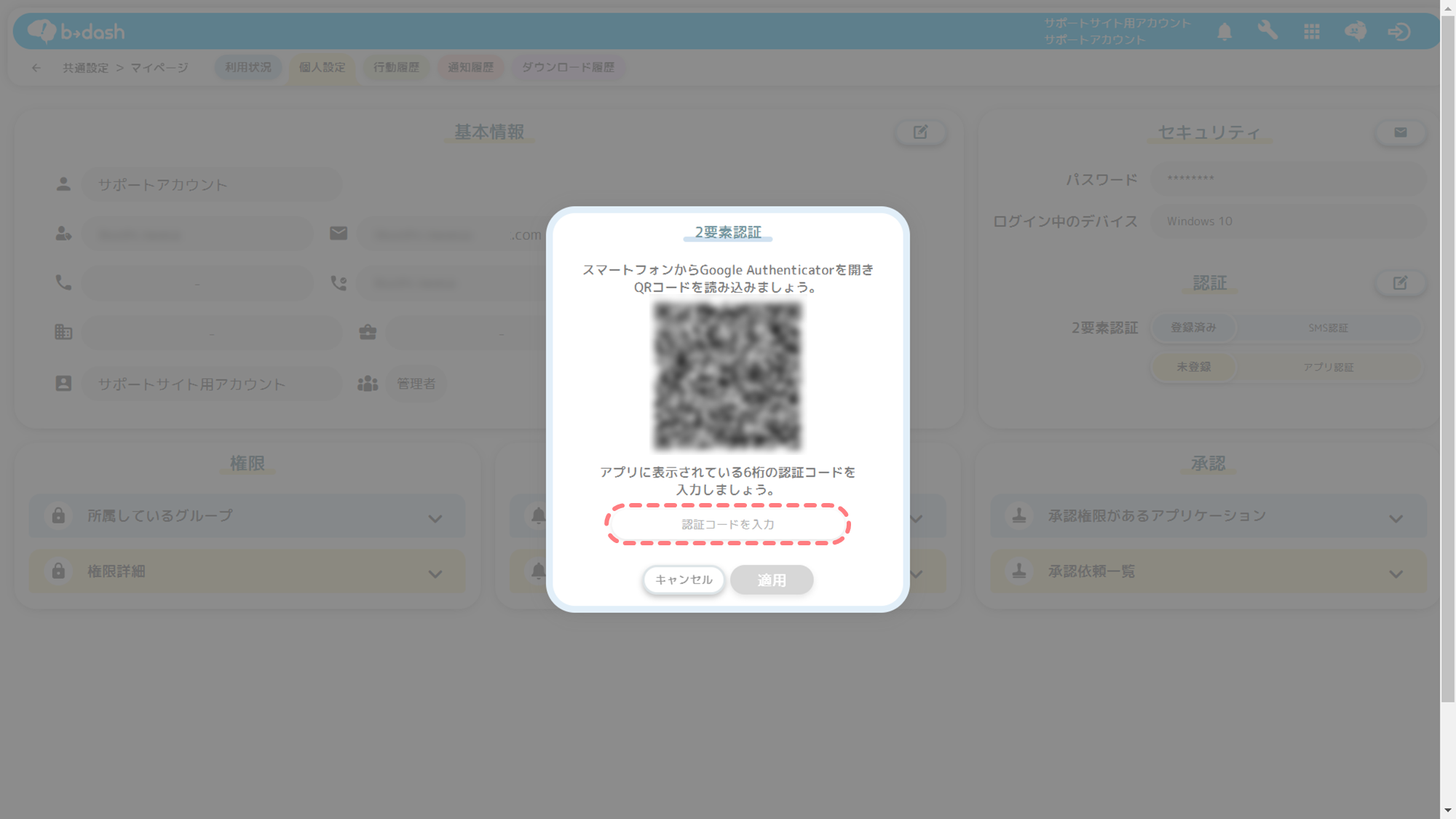Click the user icon with gear below name
This screenshot has height=819, width=1456.
(x=63, y=233)
